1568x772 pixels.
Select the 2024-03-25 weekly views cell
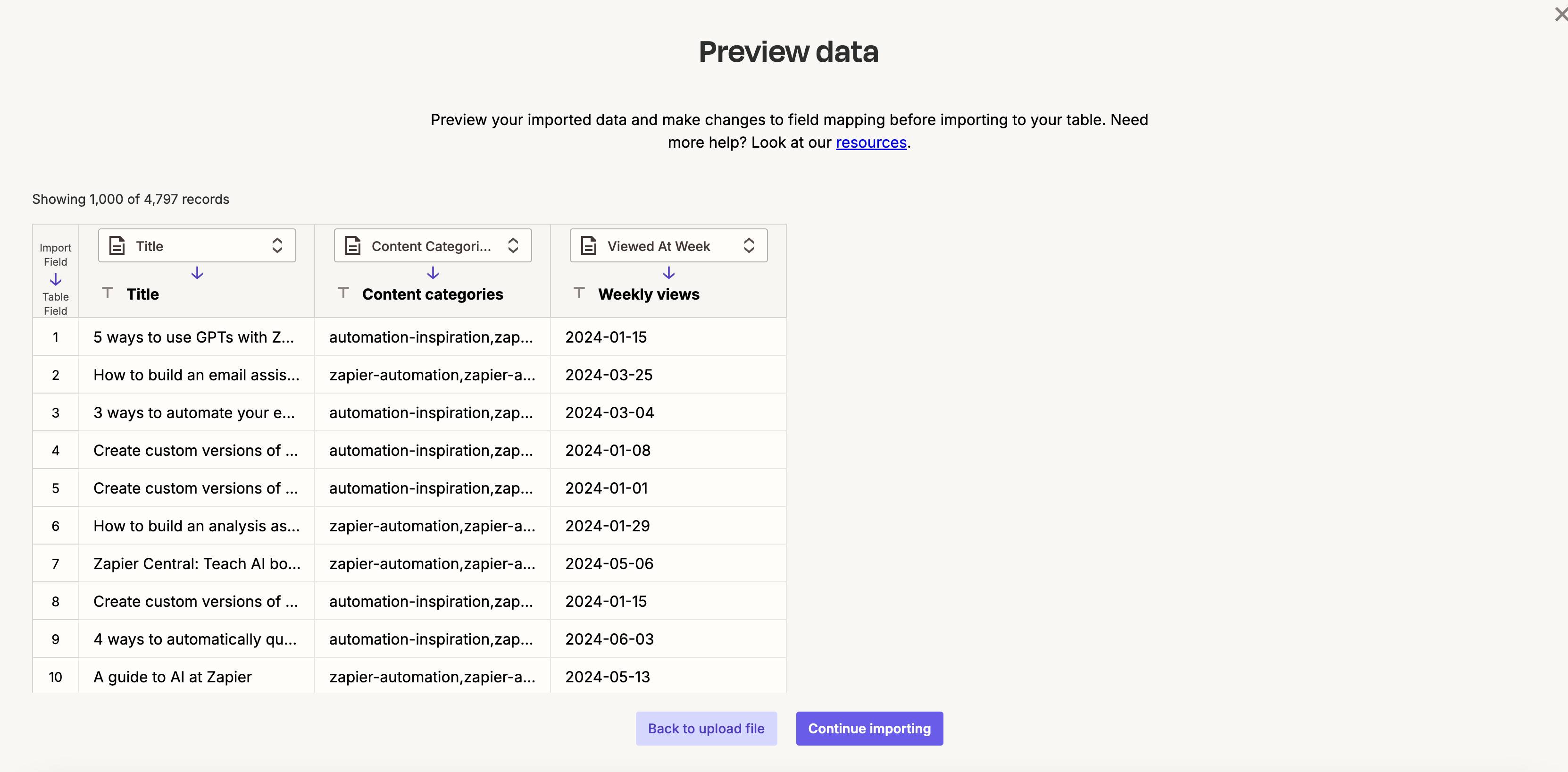[x=668, y=374]
